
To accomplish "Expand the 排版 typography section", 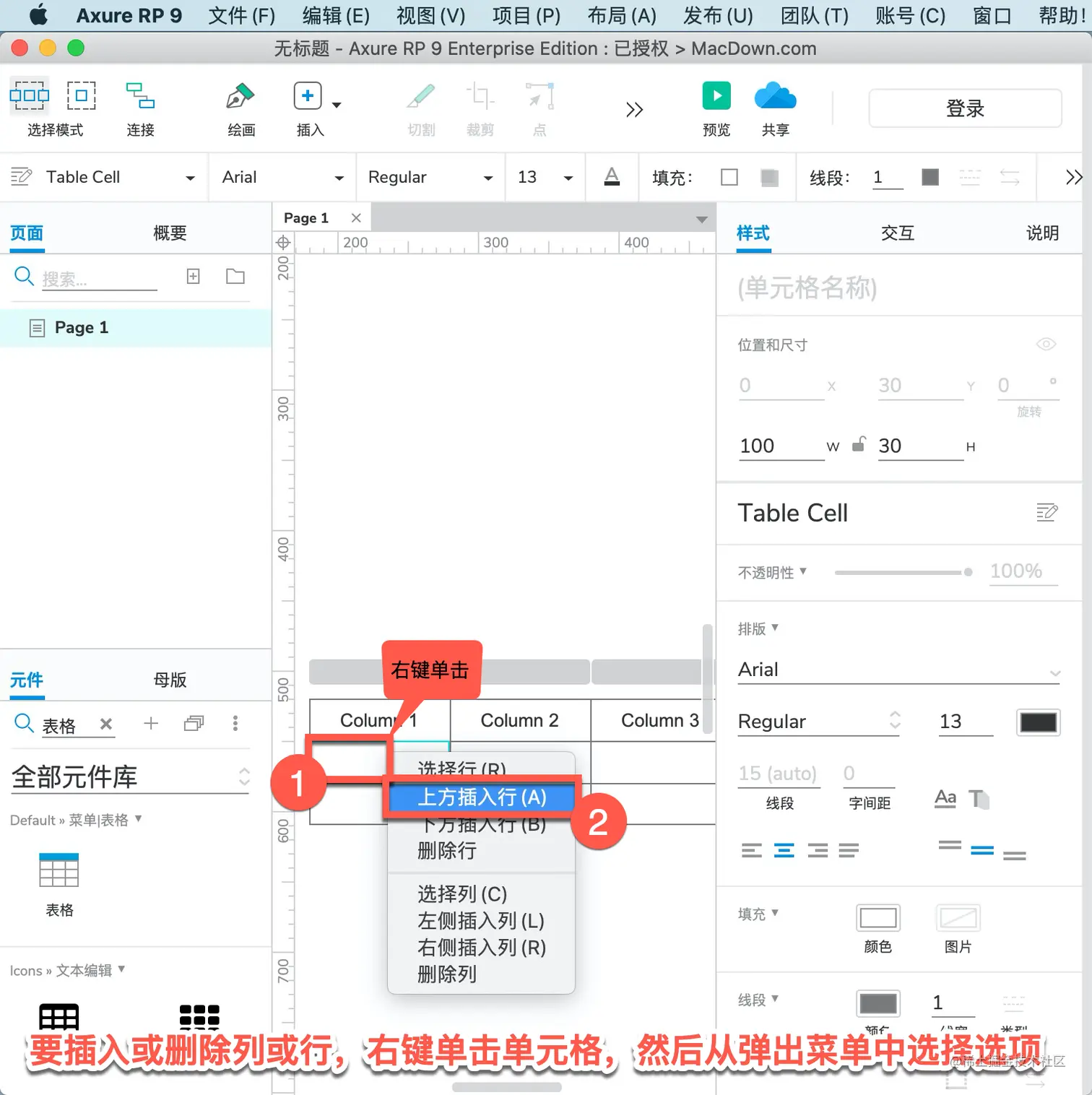I will pyautogui.click(x=758, y=628).
